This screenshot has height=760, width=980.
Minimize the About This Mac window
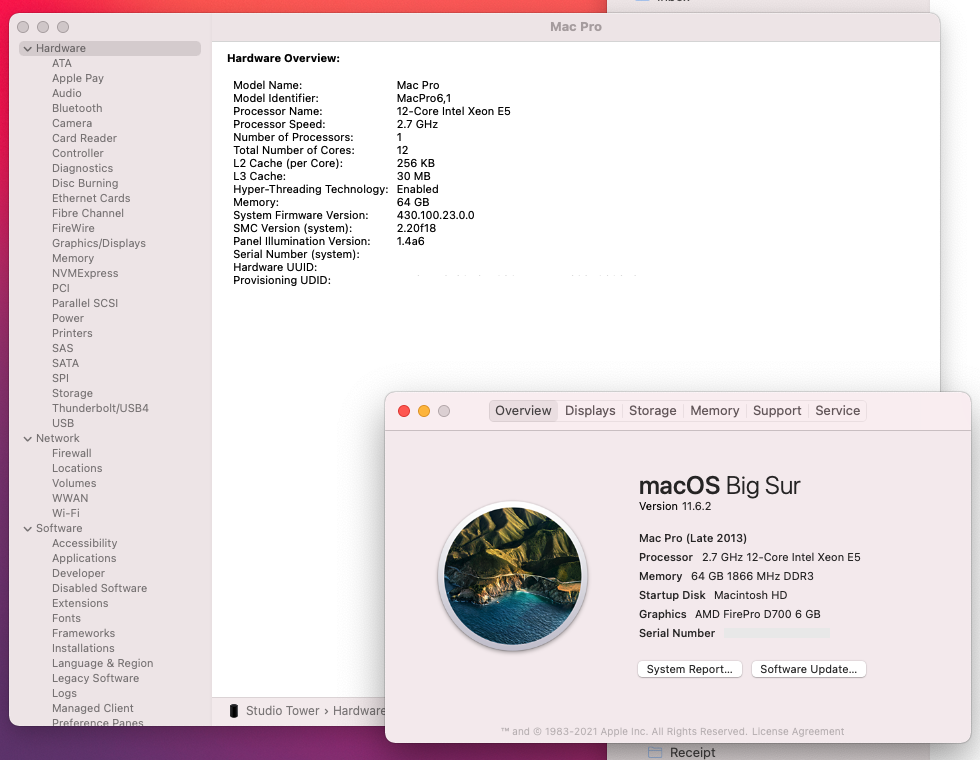424,411
